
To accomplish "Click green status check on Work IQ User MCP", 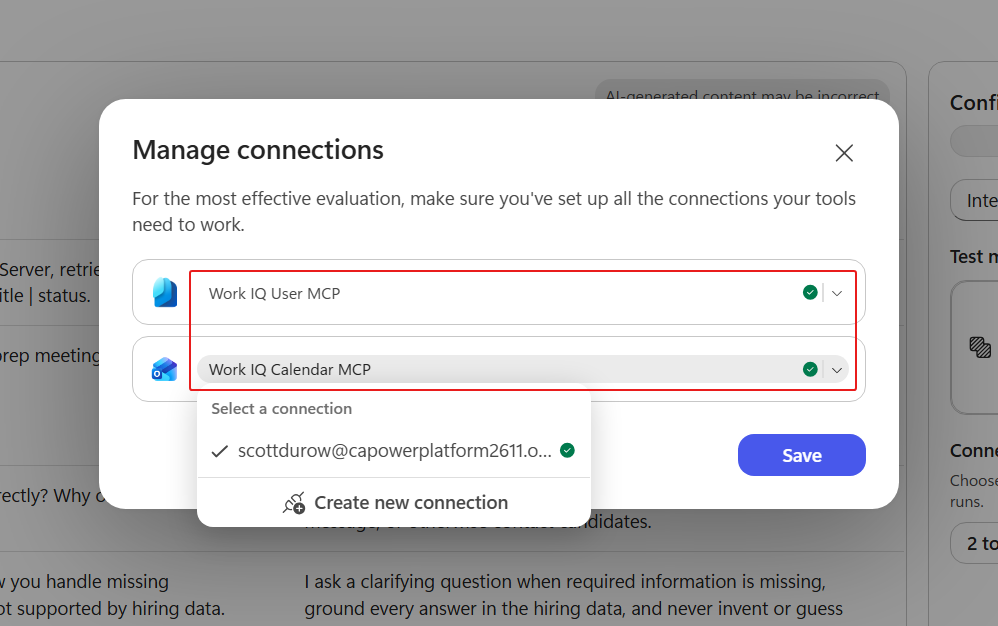I will 810,293.
